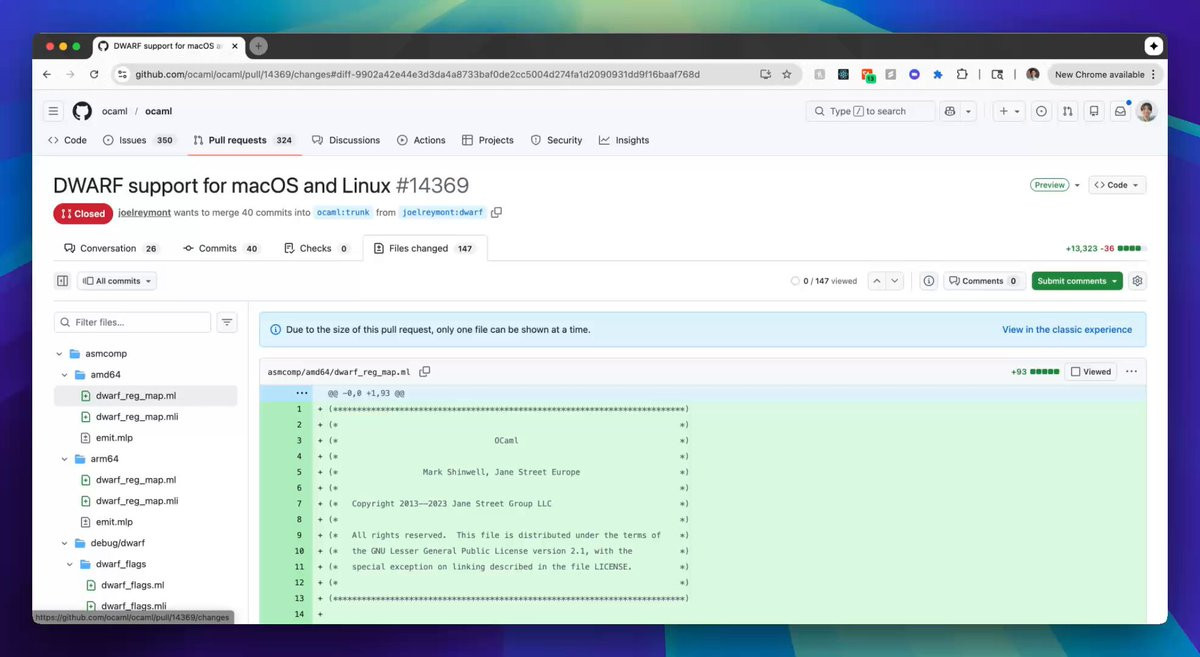
Task: Open a new Chrome tab
Action: pyautogui.click(x=258, y=46)
